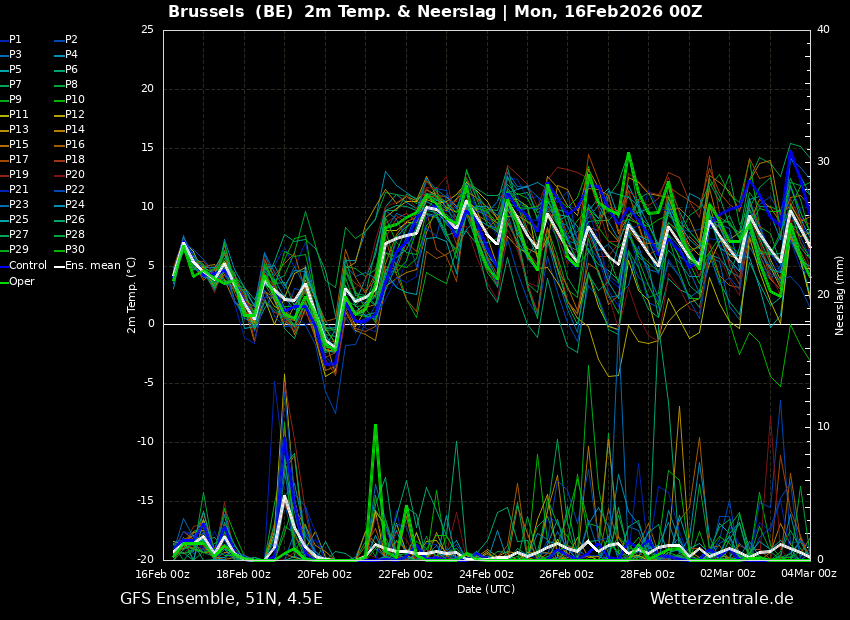Click the '16Feb 00z' date tick

click(x=163, y=573)
